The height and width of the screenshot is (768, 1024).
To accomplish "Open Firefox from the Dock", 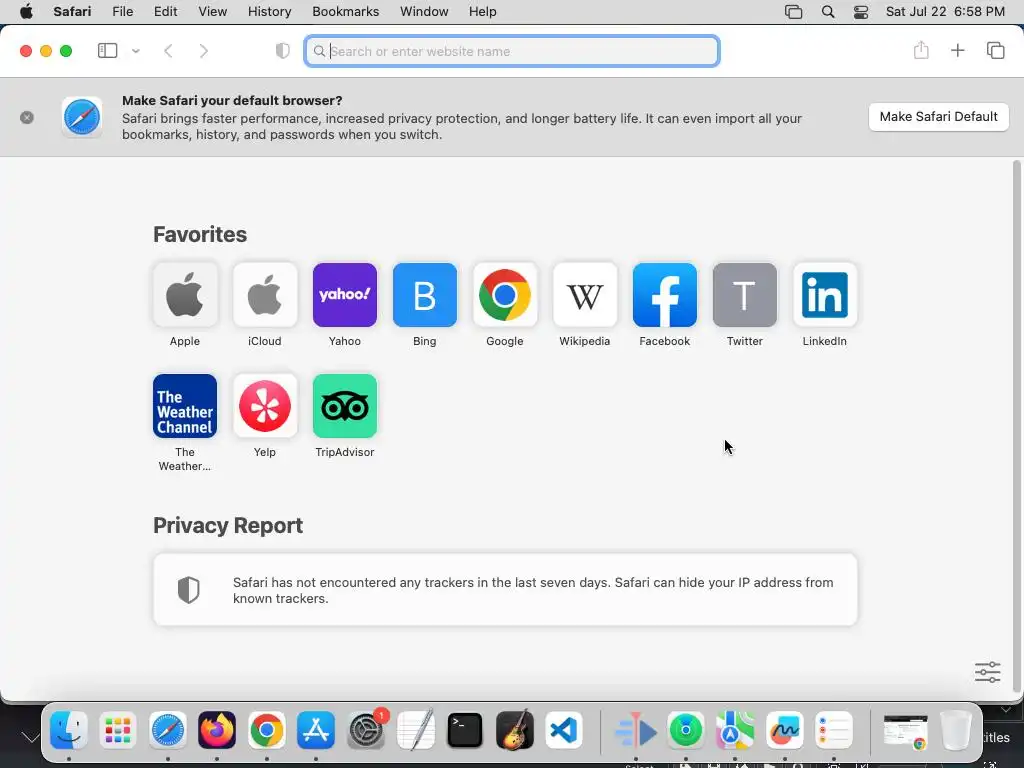I will pos(217,729).
